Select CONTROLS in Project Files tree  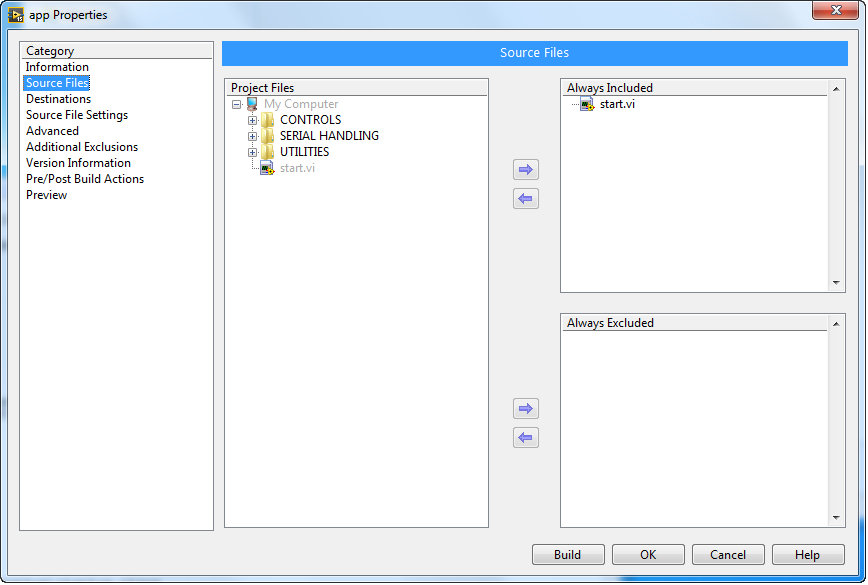pyautogui.click(x=310, y=120)
